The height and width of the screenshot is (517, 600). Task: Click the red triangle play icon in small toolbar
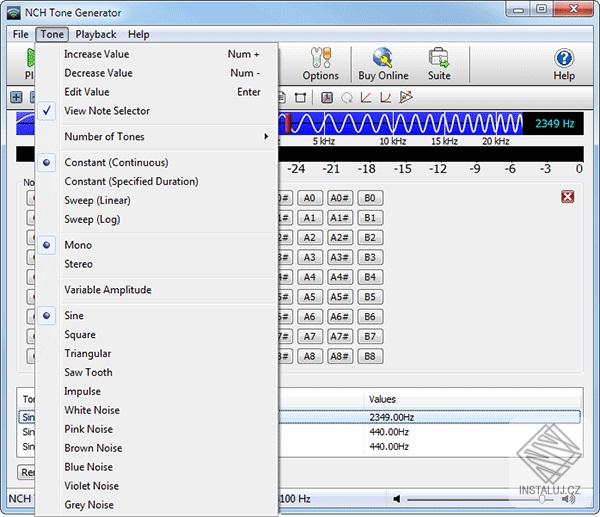406,97
